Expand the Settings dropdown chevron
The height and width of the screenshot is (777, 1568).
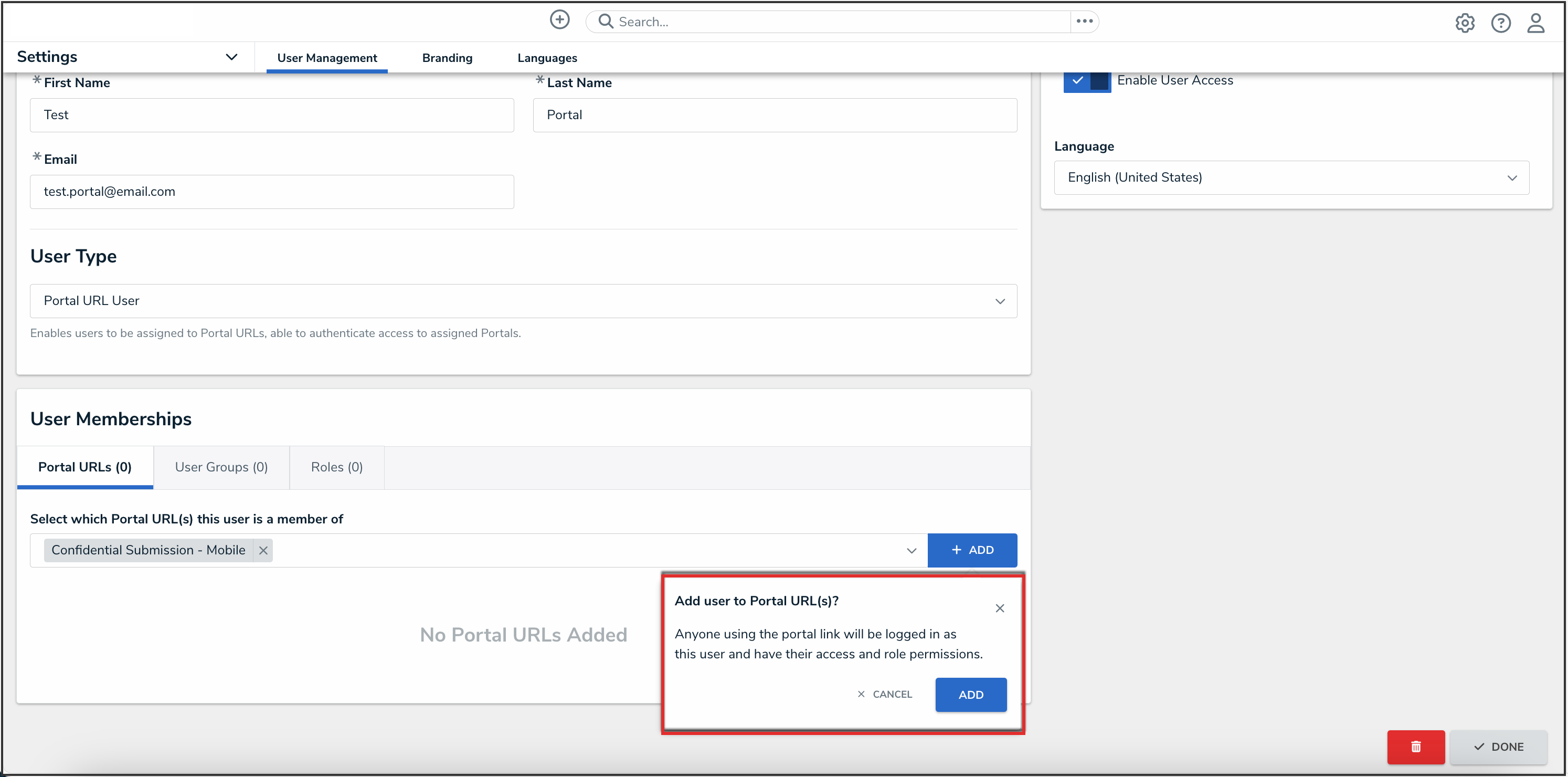231,57
